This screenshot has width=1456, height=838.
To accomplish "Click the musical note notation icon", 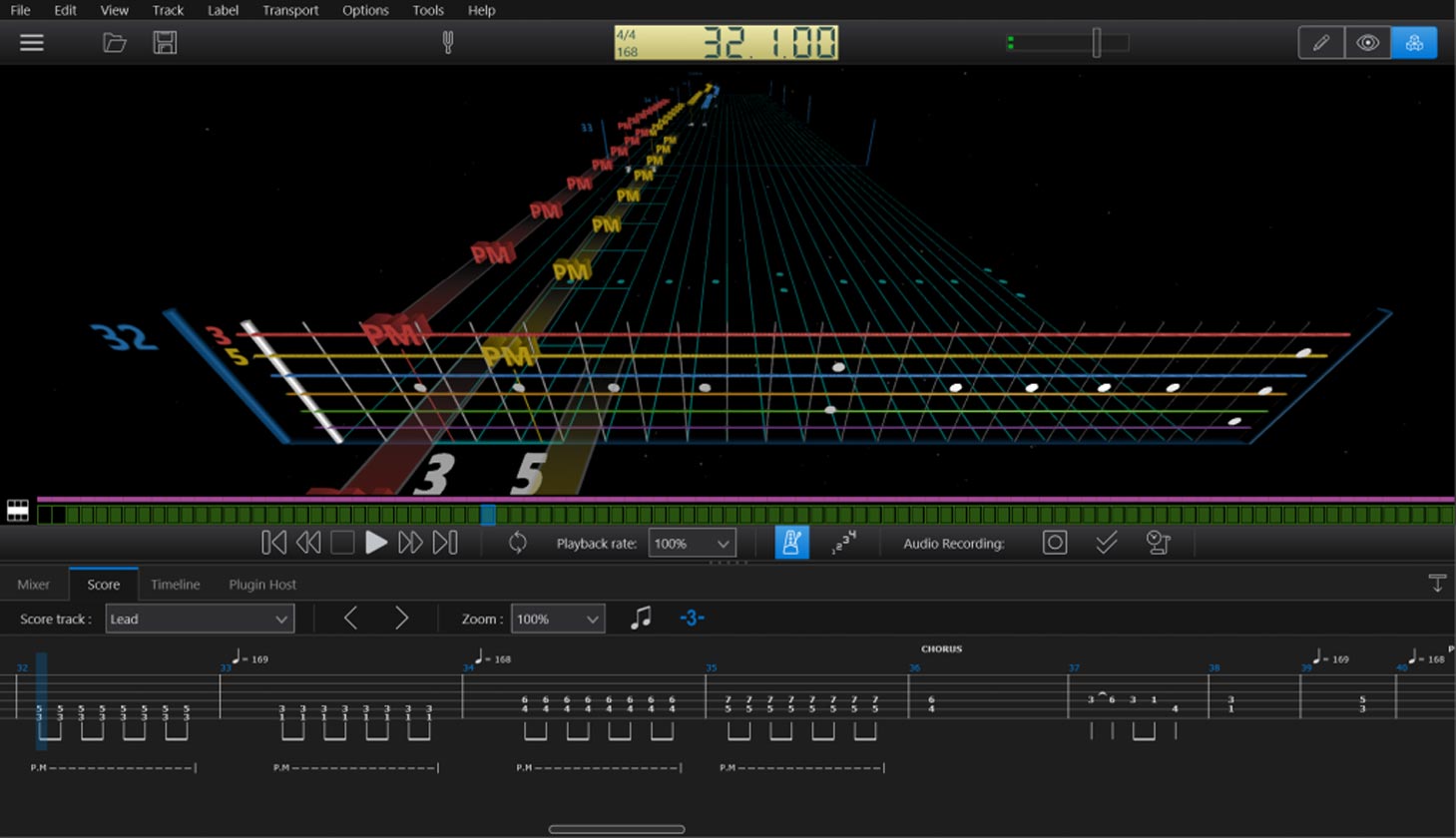I will pos(641,619).
